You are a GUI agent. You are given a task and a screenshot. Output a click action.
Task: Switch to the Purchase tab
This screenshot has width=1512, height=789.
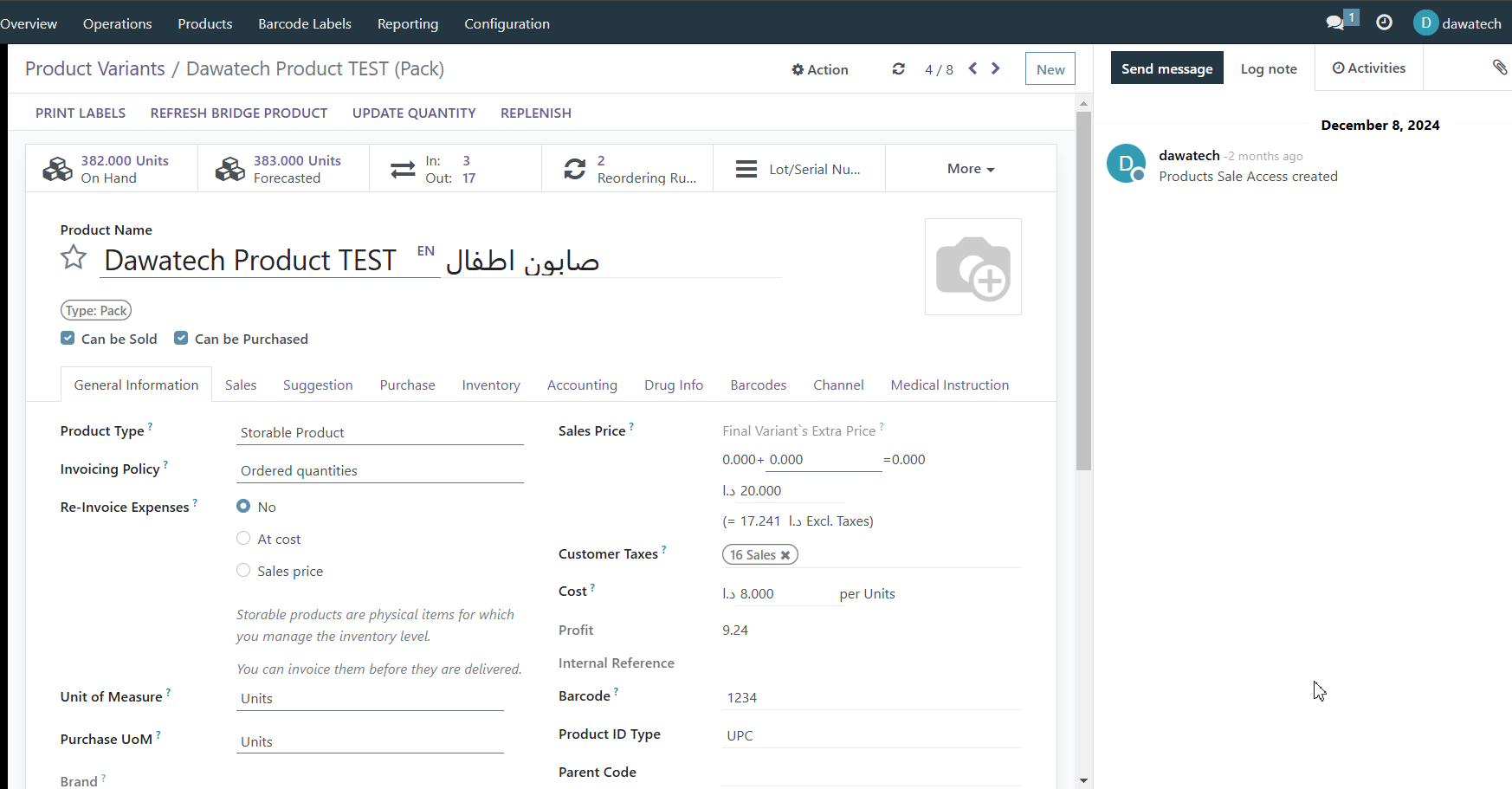point(407,385)
